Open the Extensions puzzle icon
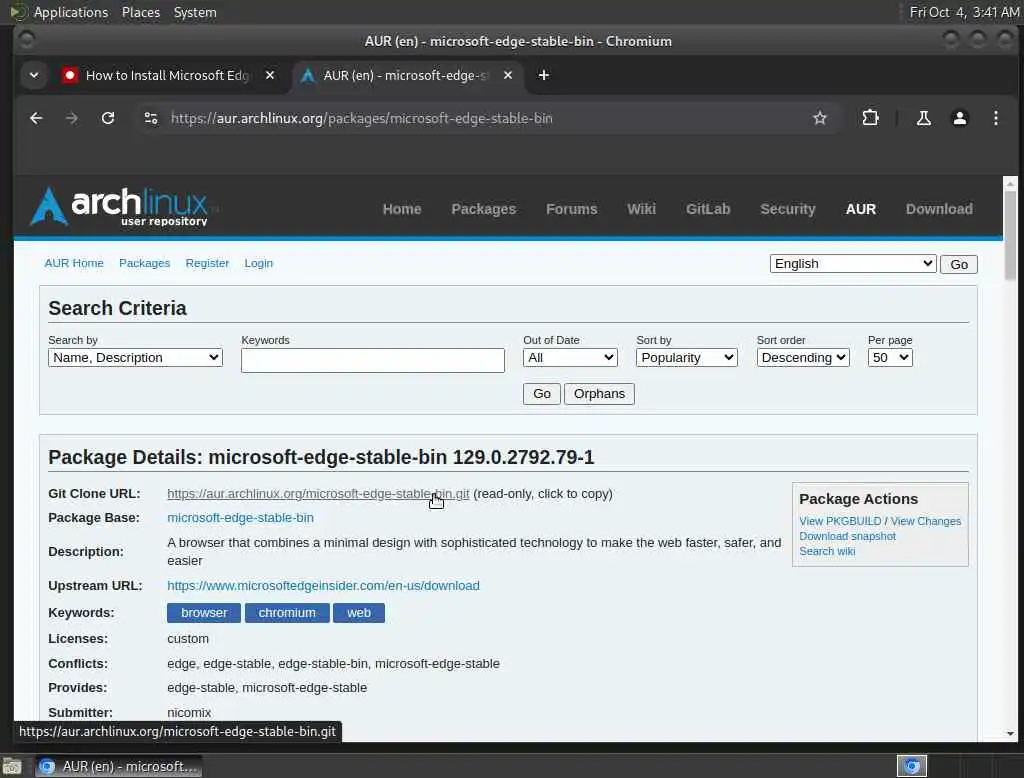This screenshot has width=1024, height=778. point(870,118)
